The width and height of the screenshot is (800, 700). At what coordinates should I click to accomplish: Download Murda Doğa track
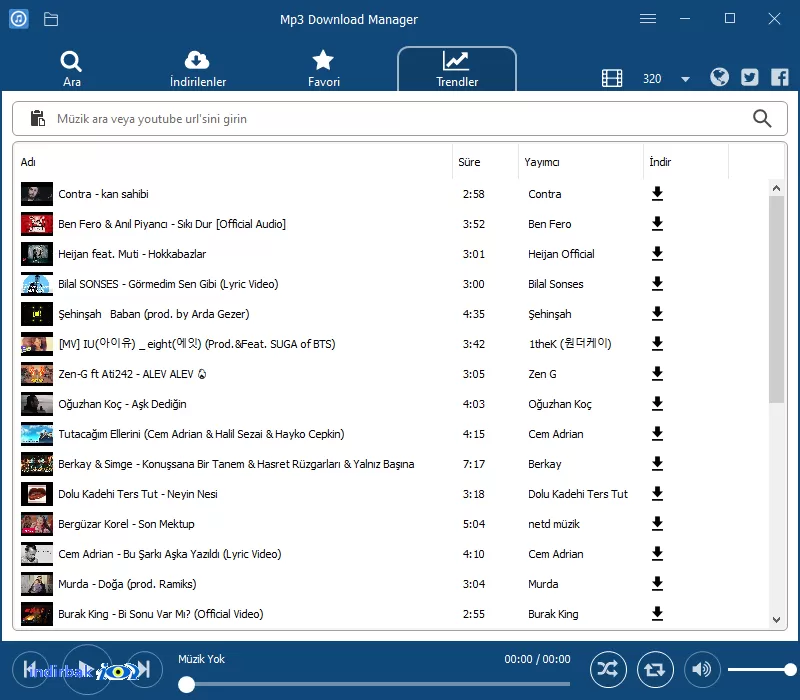[x=657, y=584]
